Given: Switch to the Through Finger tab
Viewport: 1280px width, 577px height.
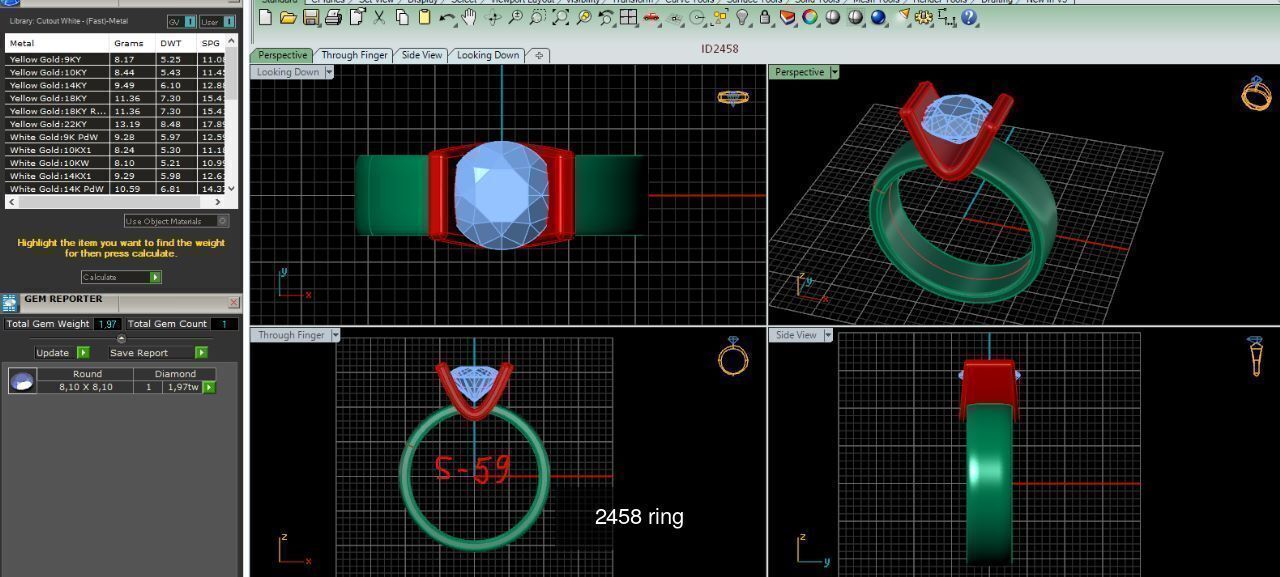Looking at the screenshot, I should click(354, 55).
